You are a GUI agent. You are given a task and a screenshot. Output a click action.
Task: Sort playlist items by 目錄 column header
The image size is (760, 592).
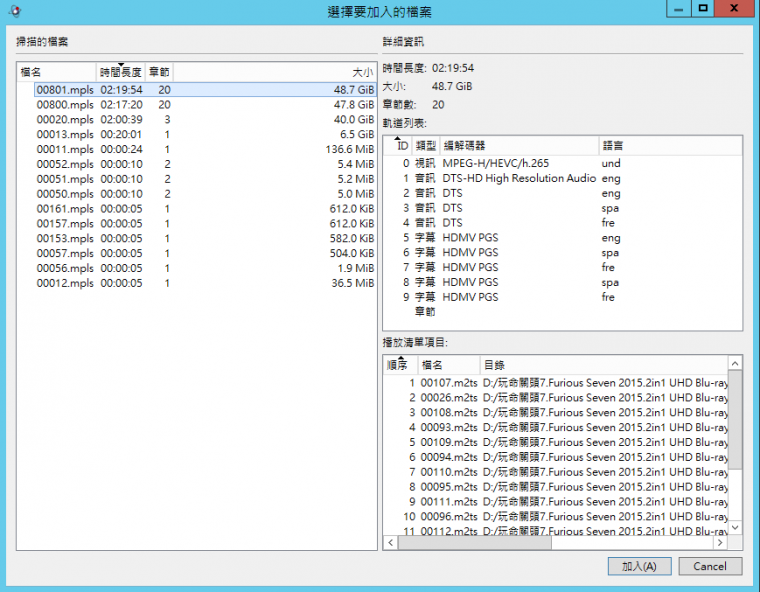(604, 365)
